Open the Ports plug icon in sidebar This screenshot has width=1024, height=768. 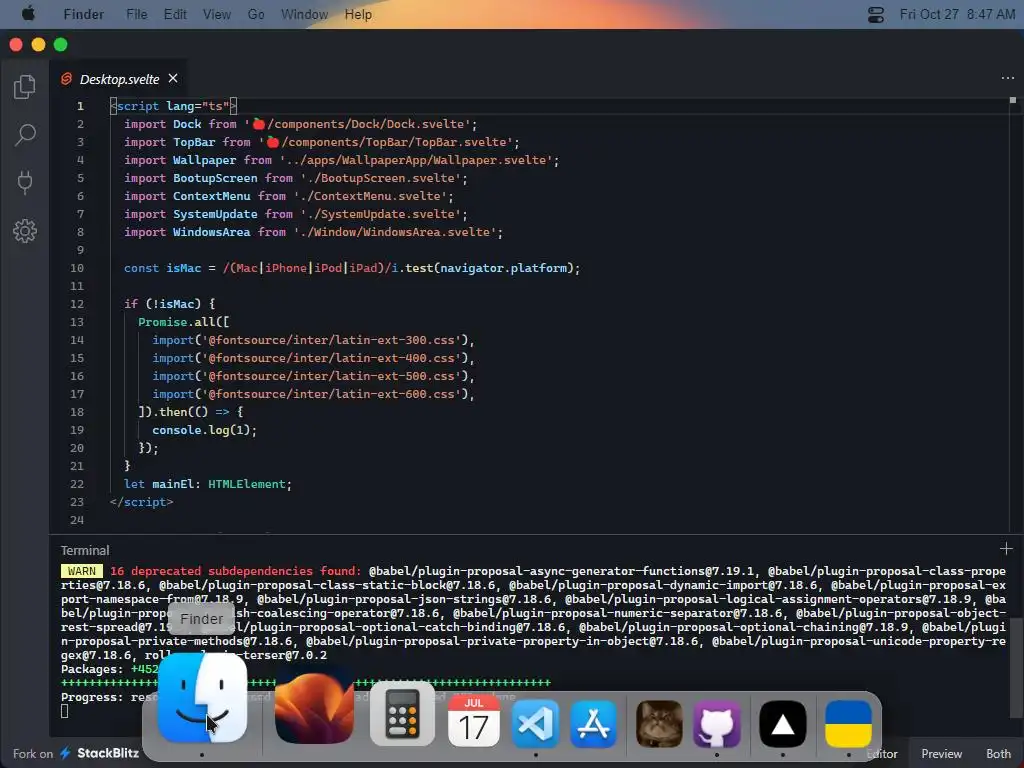(x=25, y=182)
